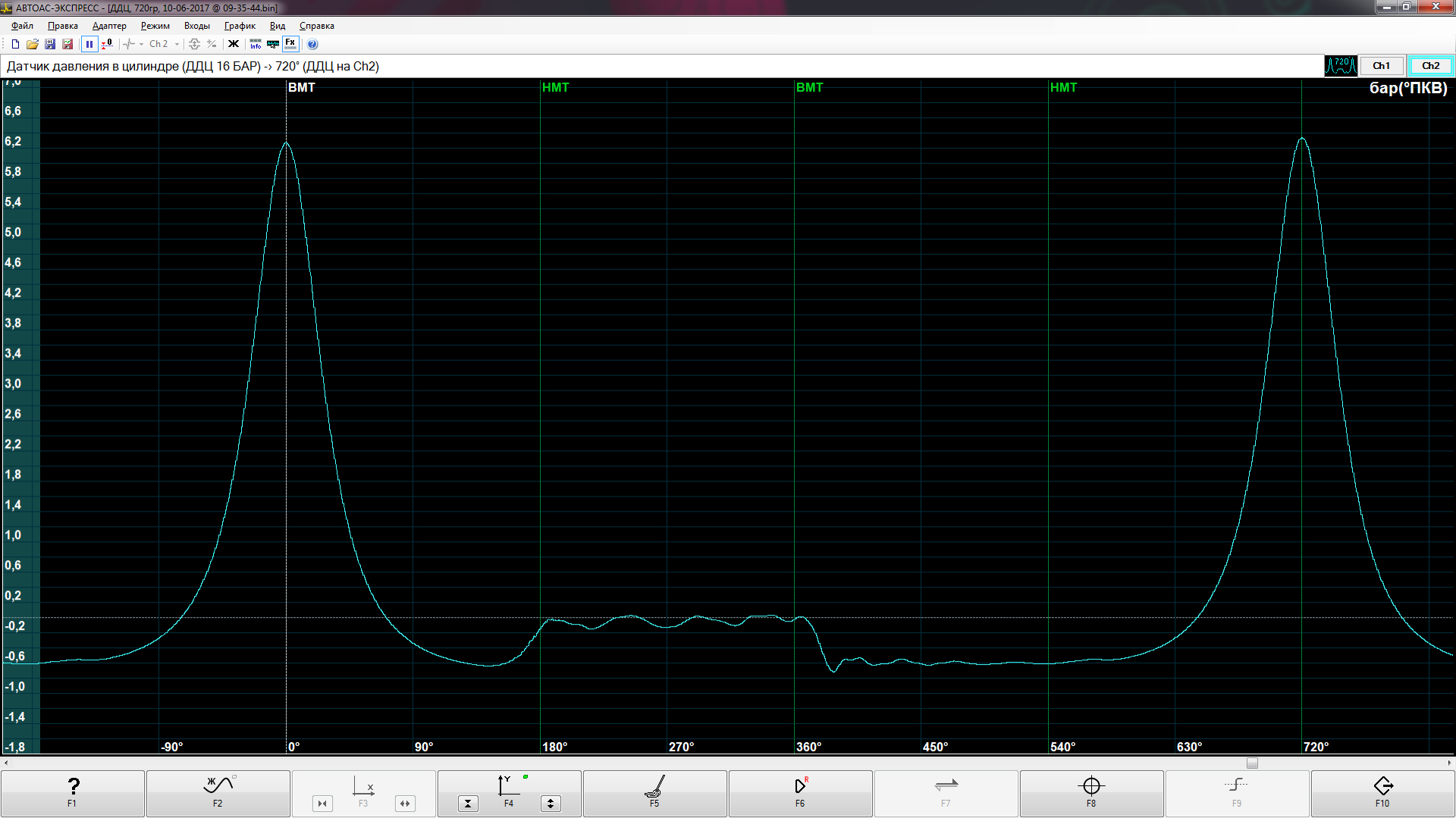This screenshot has height=818, width=1456.
Task: Open the F4 vertical scale stepper
Action: pyautogui.click(x=551, y=804)
